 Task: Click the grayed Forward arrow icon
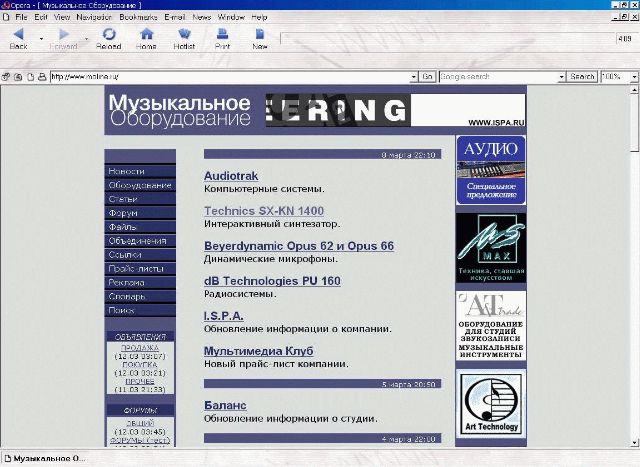(64, 34)
